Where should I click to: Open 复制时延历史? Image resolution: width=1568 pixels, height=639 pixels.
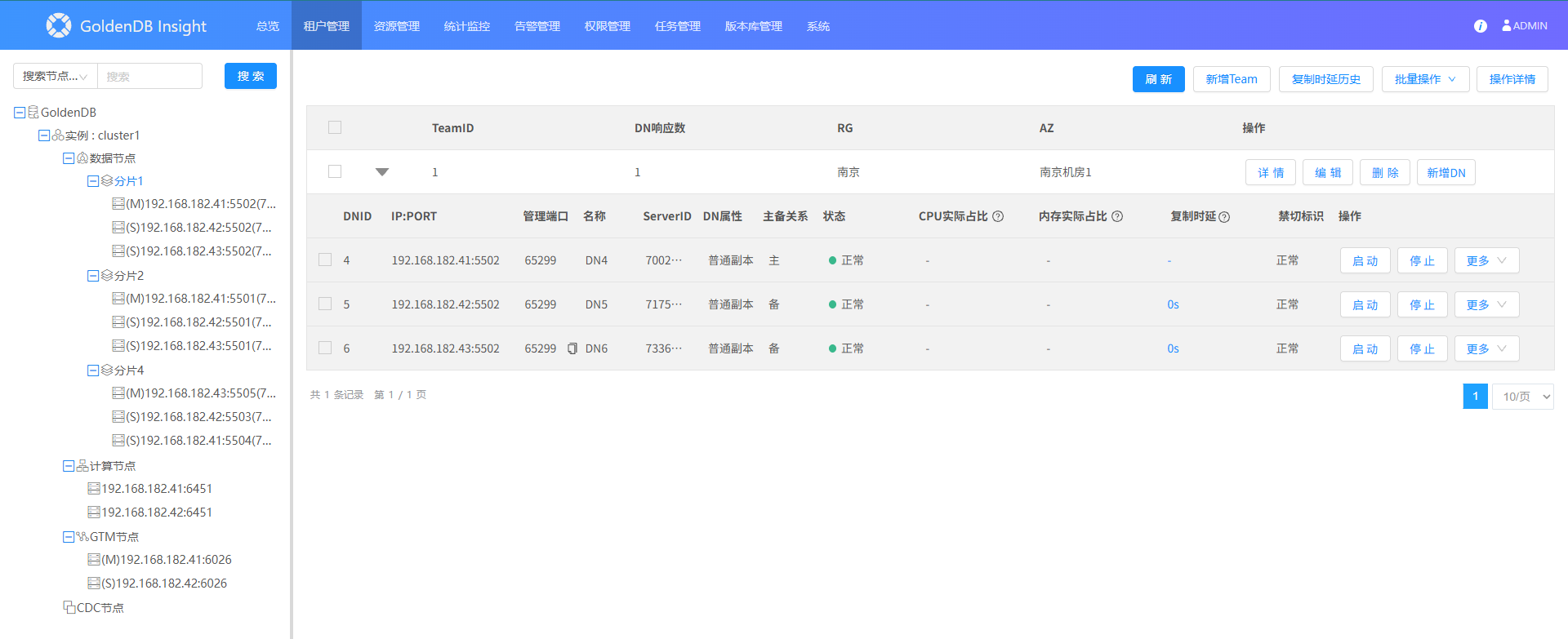click(x=1326, y=79)
